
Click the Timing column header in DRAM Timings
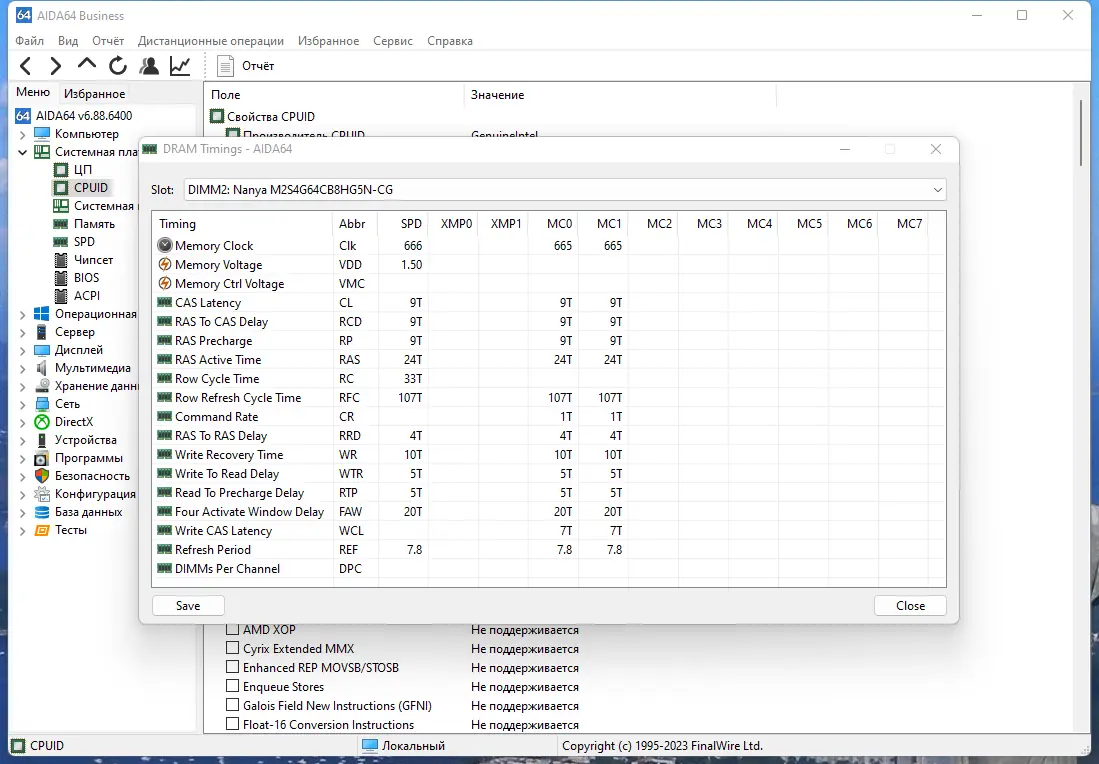pyautogui.click(x=243, y=224)
